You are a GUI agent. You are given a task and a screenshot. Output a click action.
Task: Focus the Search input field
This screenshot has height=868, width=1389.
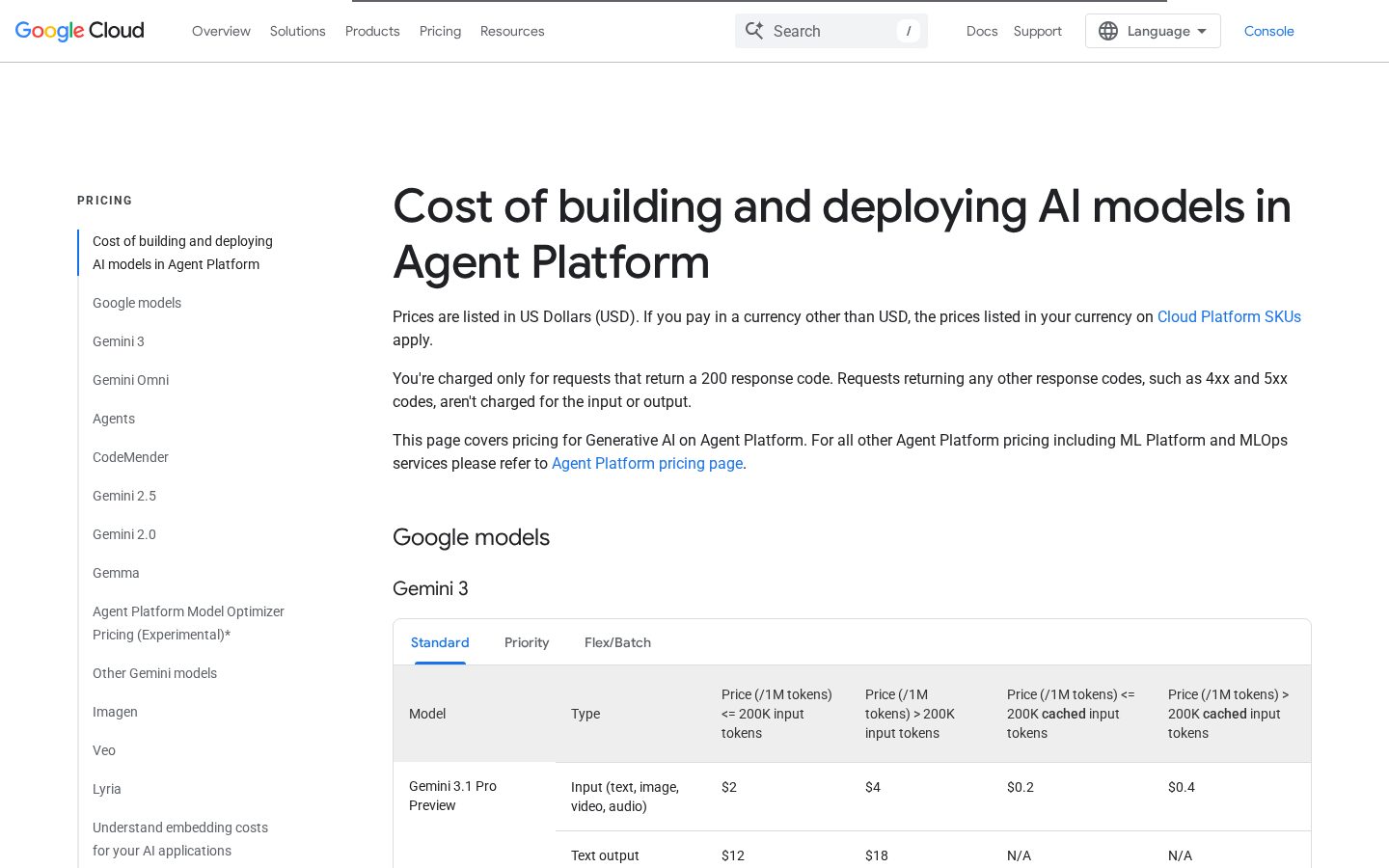point(831,31)
